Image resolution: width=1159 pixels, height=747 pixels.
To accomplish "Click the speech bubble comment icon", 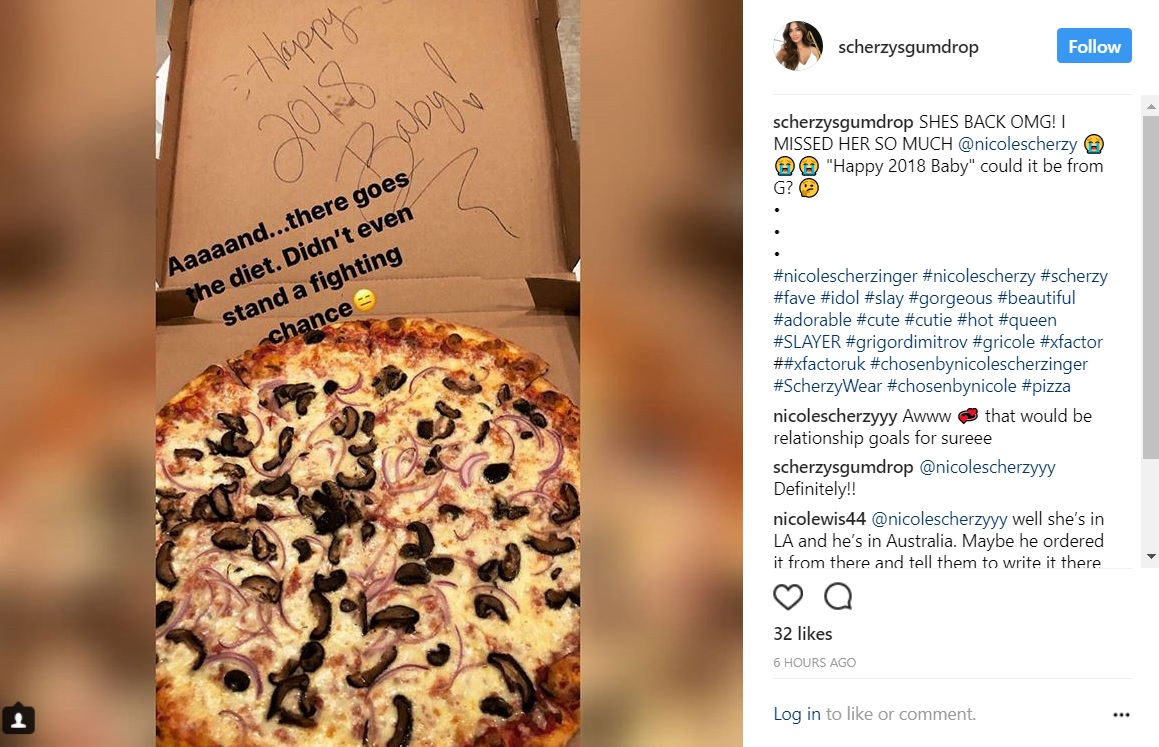I will (x=838, y=596).
